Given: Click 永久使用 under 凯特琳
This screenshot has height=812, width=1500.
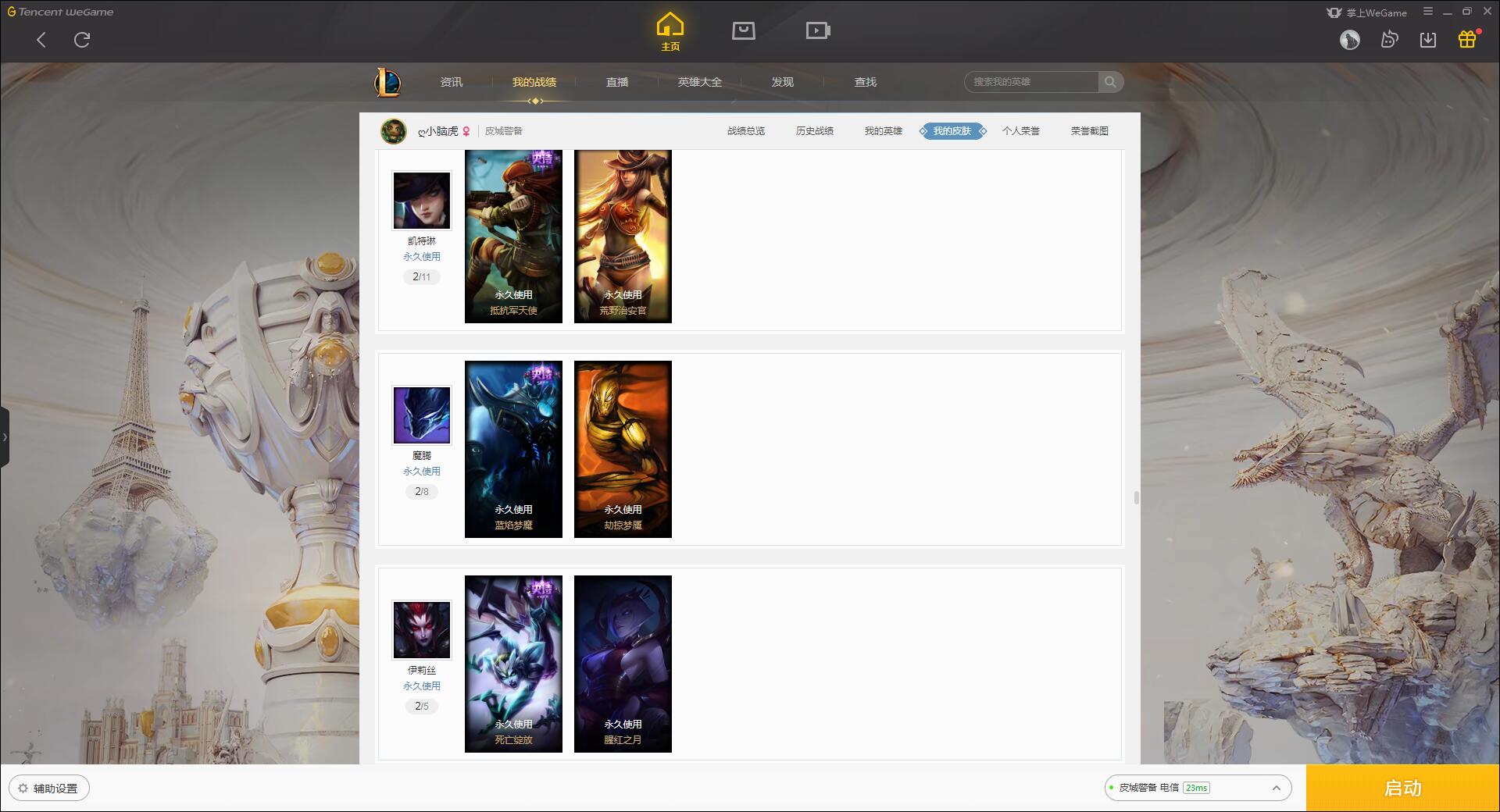Looking at the screenshot, I should pos(422,257).
